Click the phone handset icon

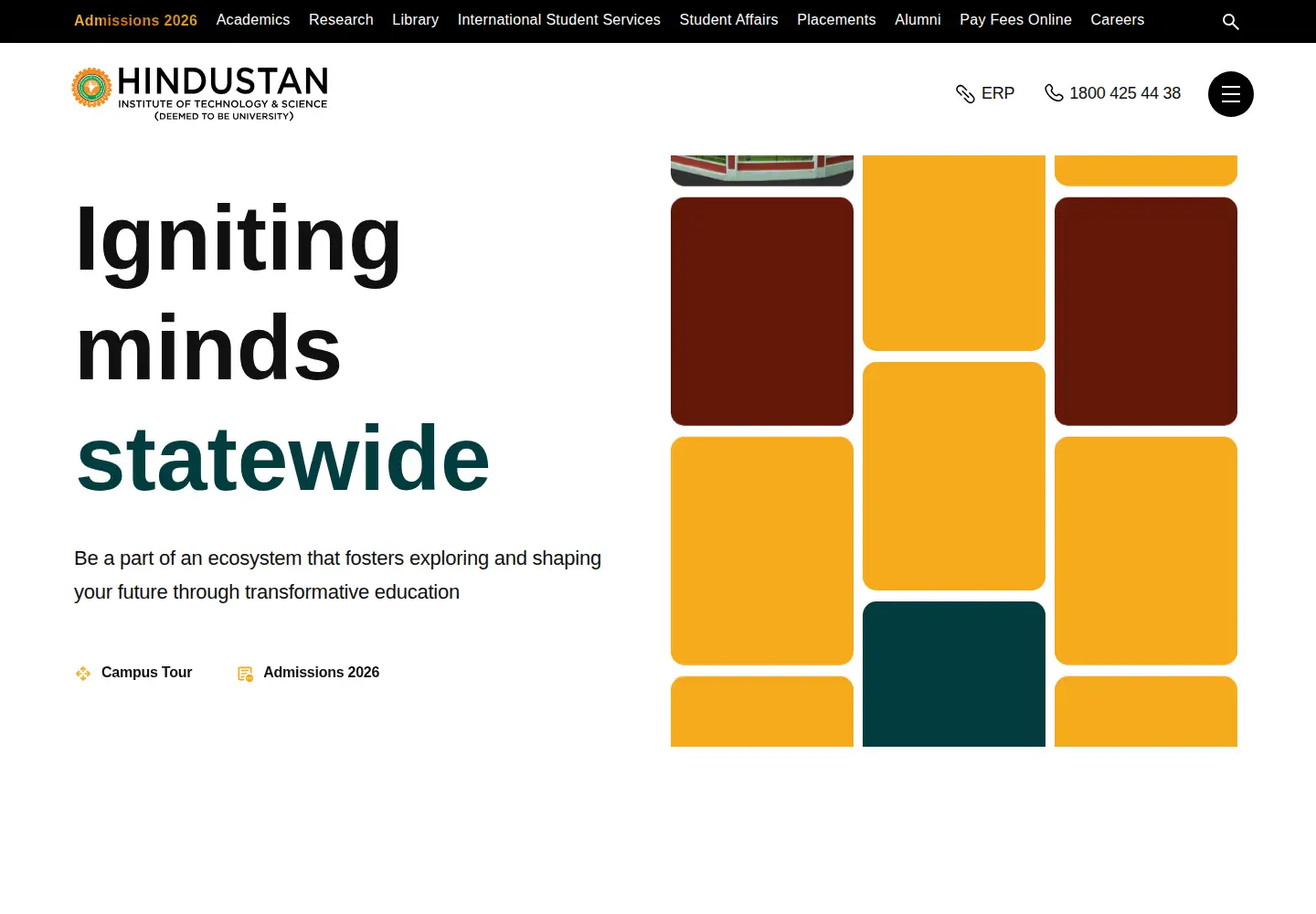pyautogui.click(x=1054, y=93)
